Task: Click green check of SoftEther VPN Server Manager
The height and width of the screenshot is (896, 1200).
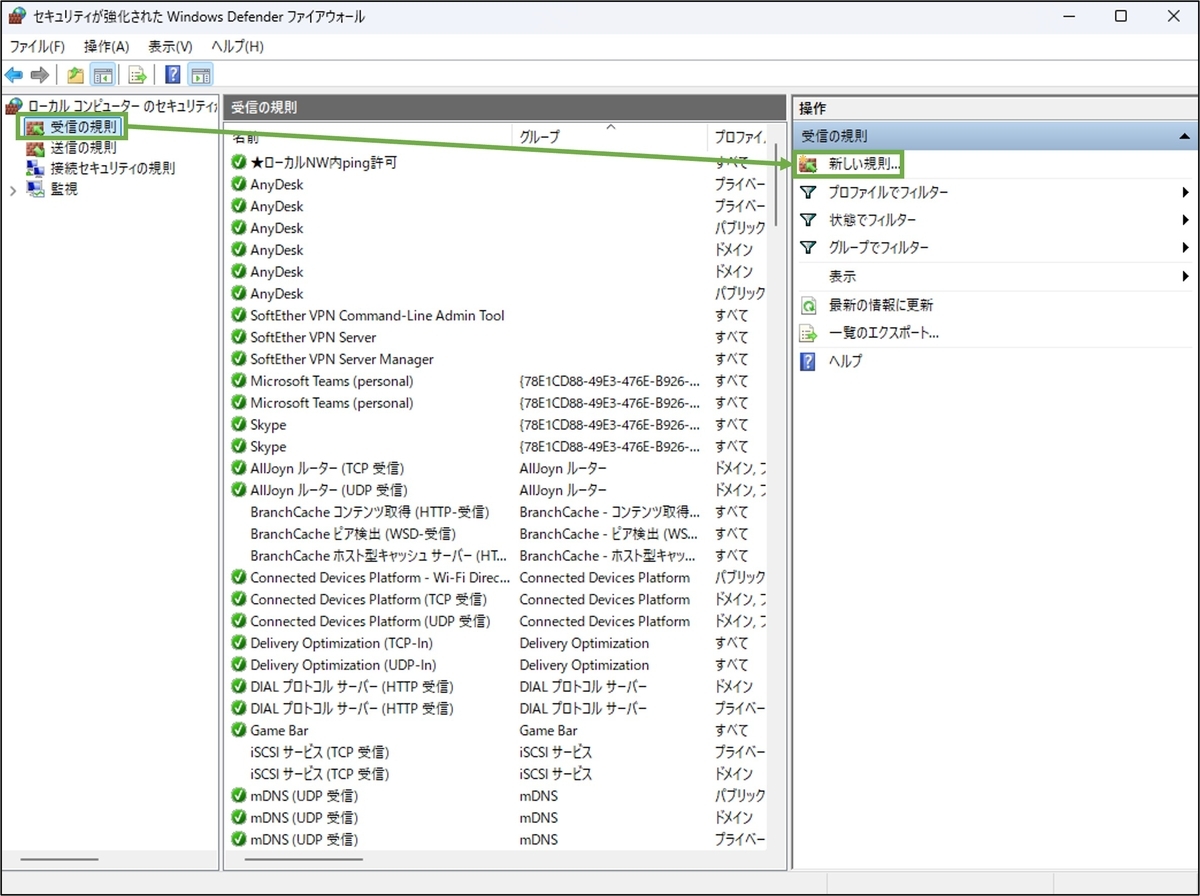Action: [238, 359]
